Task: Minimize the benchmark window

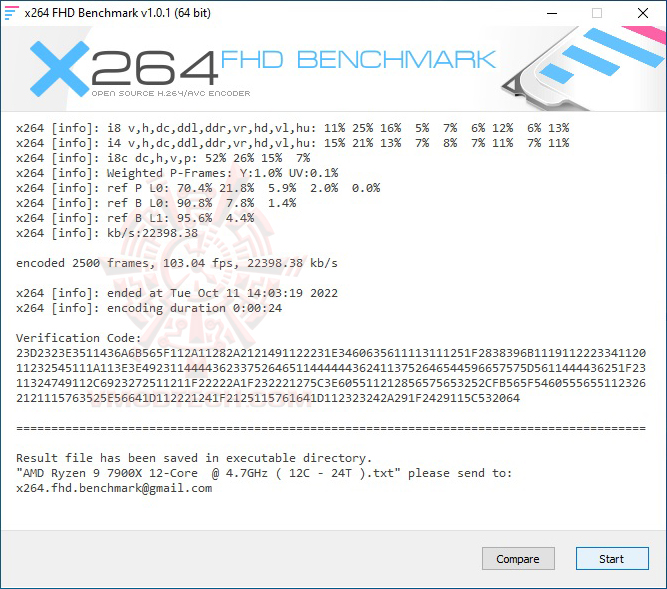Action: tap(552, 13)
